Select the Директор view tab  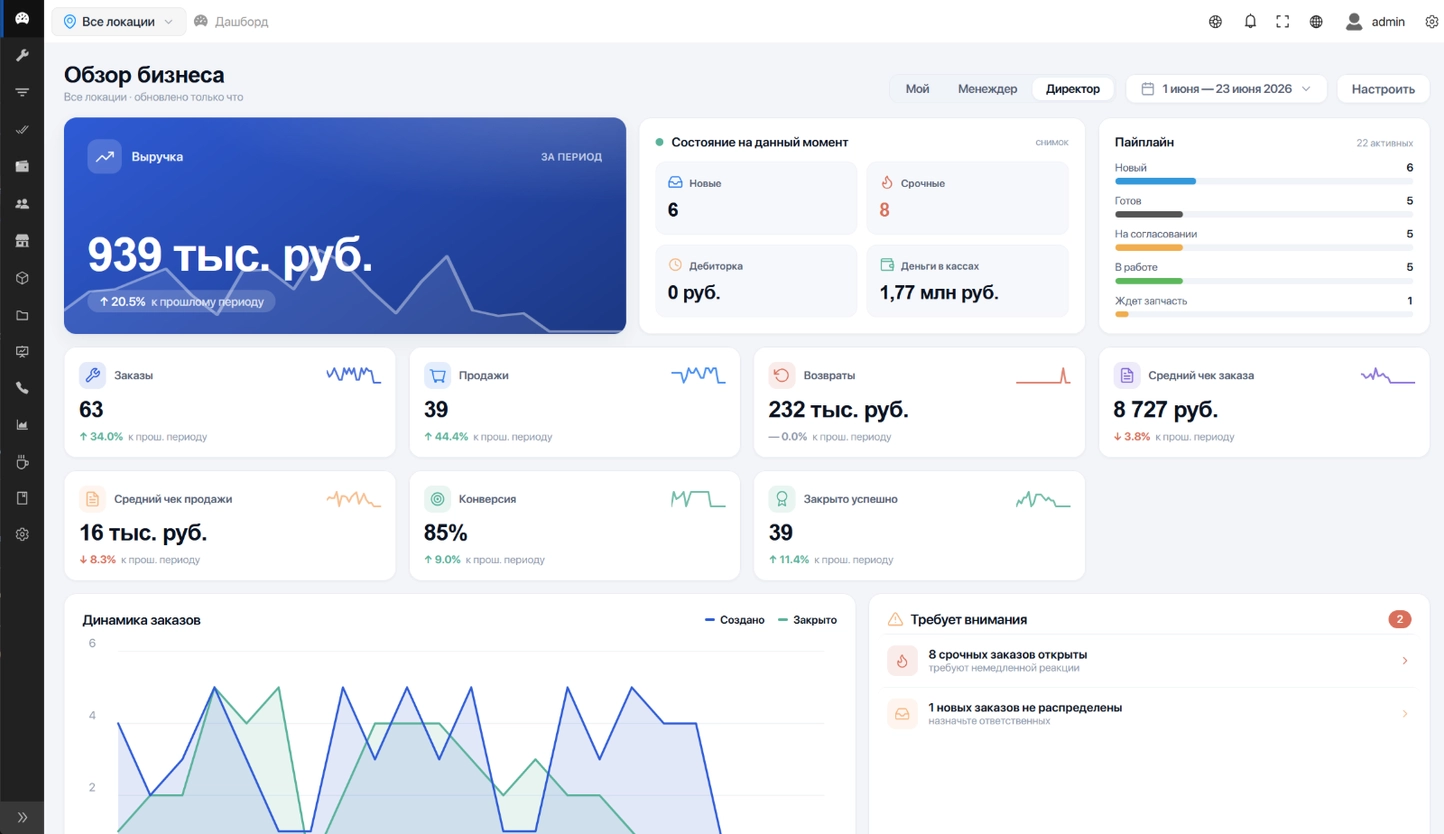(1073, 89)
